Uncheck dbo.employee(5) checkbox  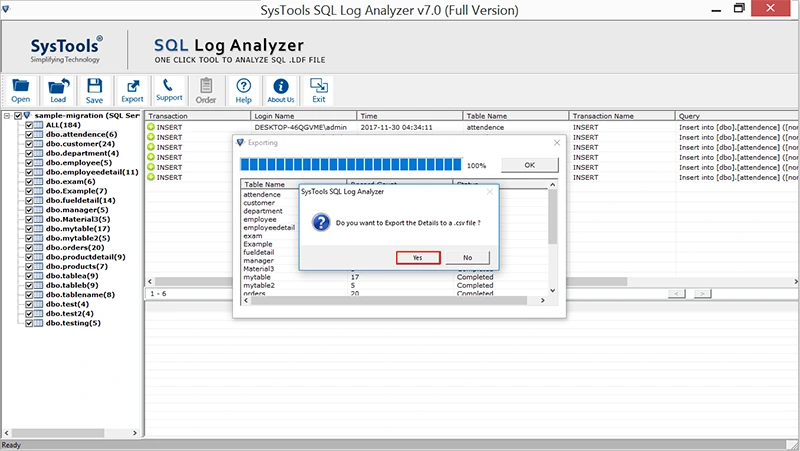click(x=29, y=163)
